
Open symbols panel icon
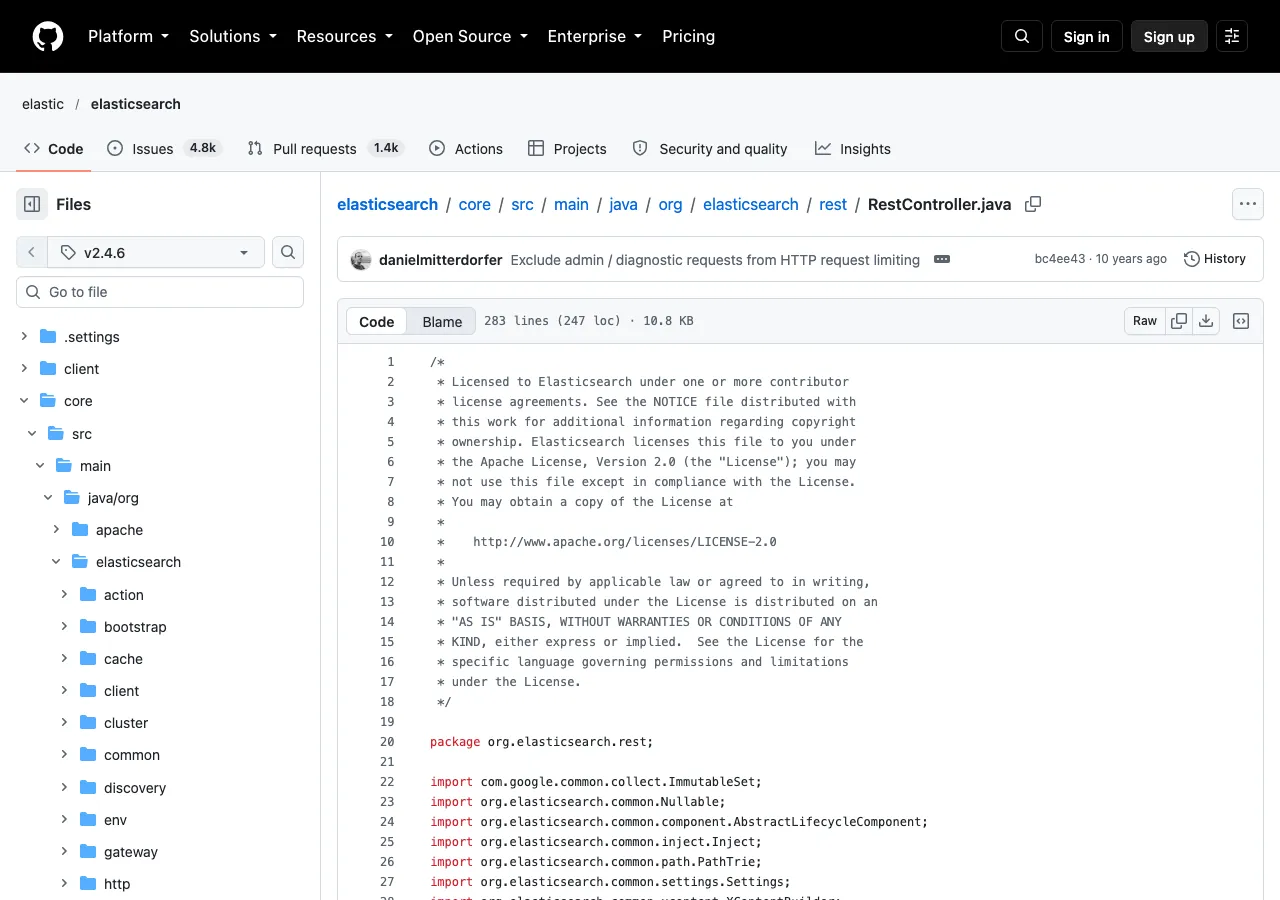pos(1241,321)
